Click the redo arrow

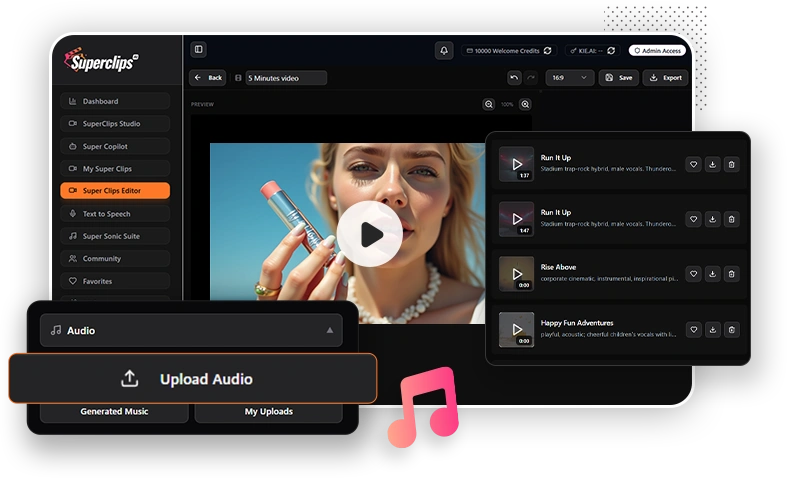point(531,78)
